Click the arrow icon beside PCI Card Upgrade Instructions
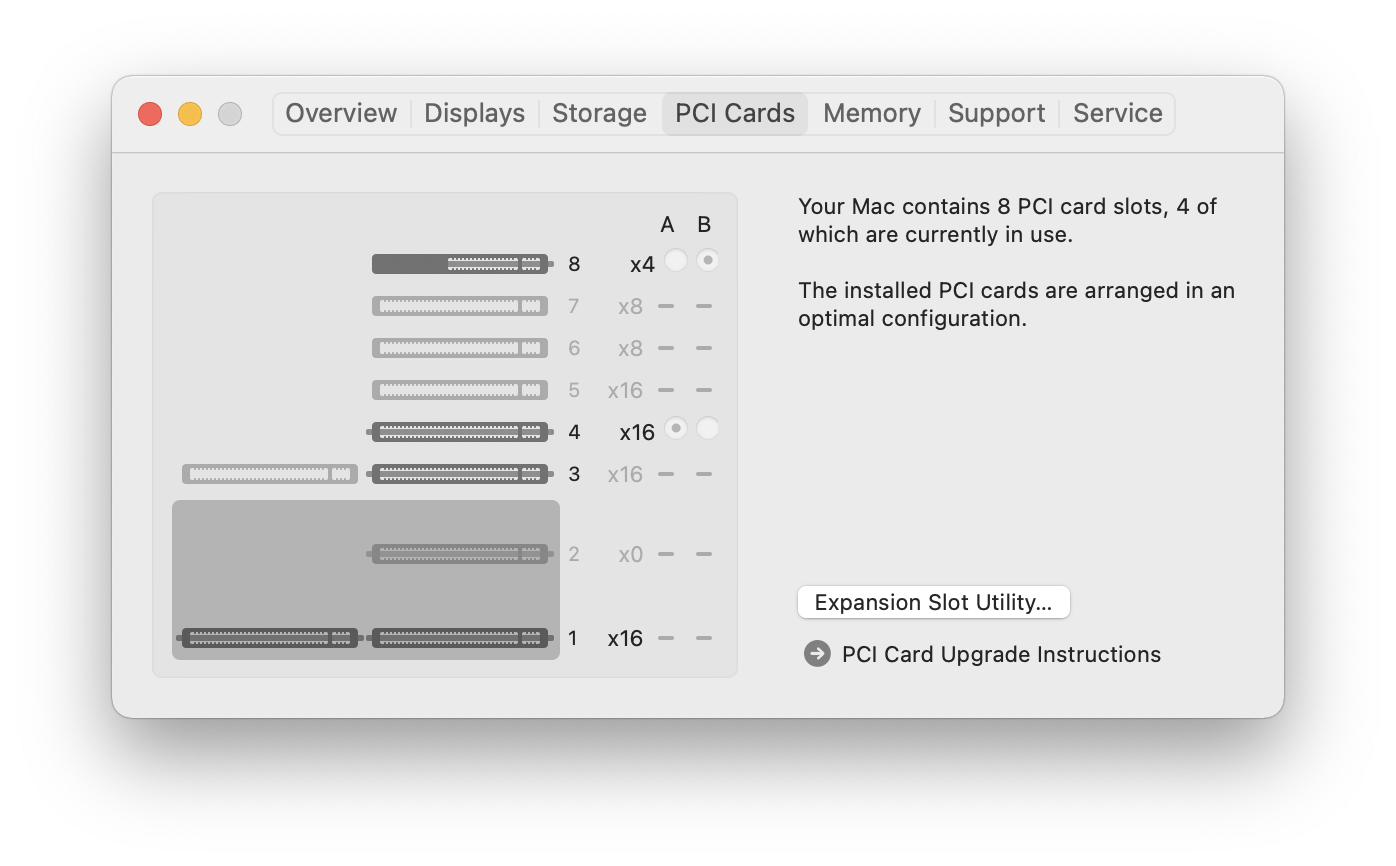 (817, 654)
